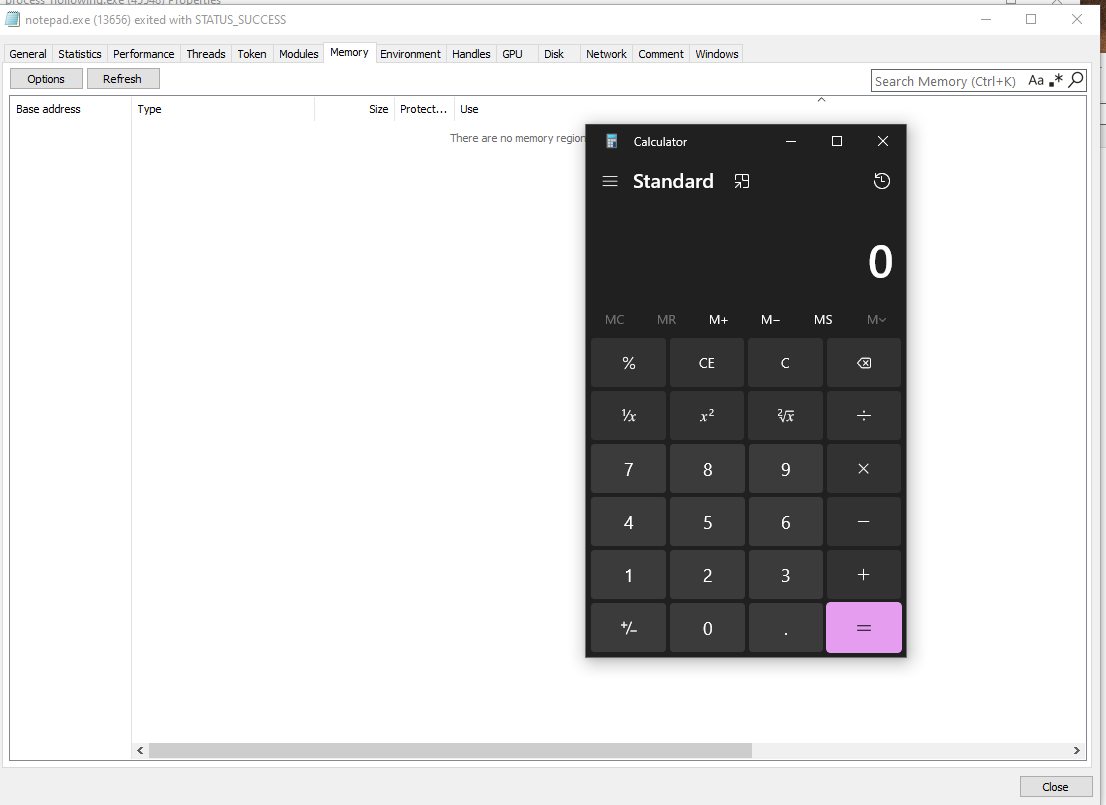The width and height of the screenshot is (1106, 805).
Task: Switch to the Comment tab
Action: pos(661,54)
